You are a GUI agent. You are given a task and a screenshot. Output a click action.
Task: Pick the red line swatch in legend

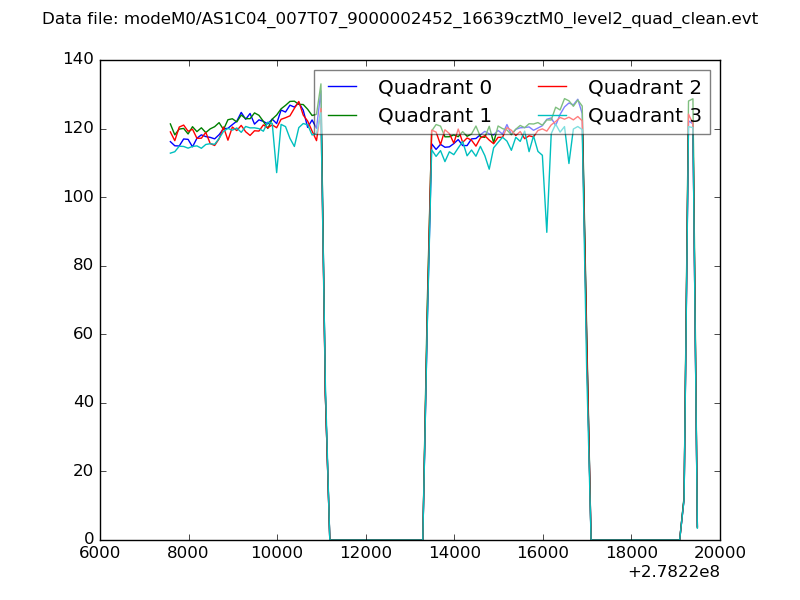[x=553, y=88]
